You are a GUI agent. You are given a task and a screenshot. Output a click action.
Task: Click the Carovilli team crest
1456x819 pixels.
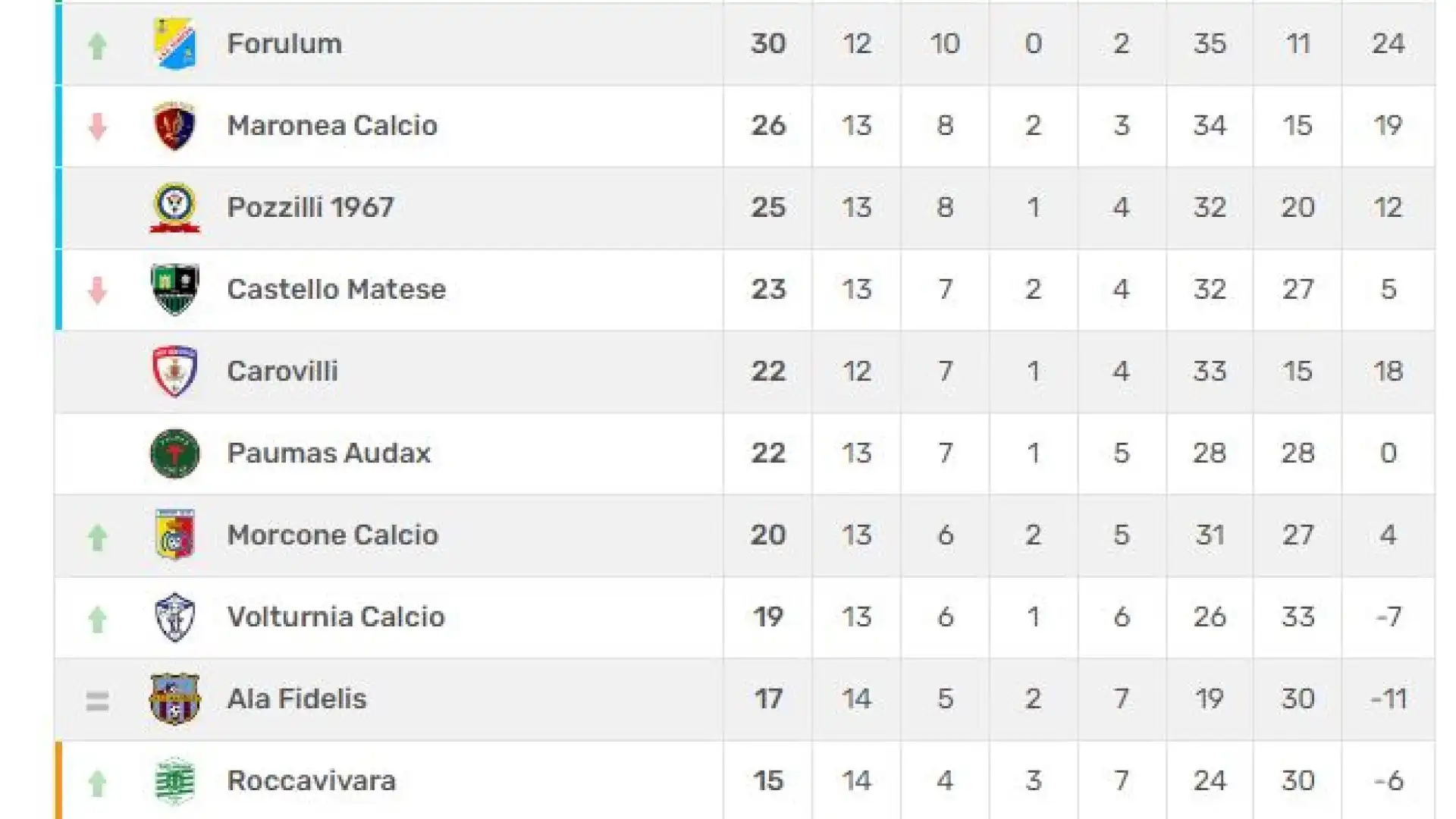175,371
